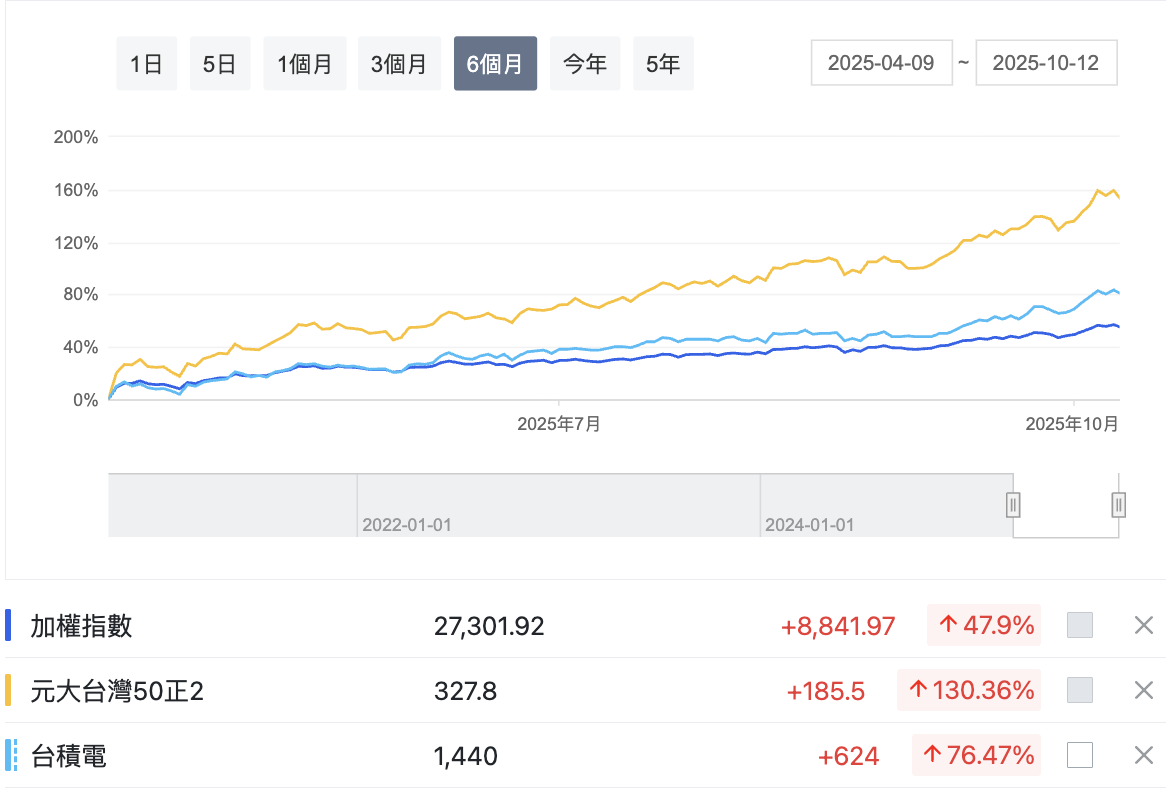Select the 6個月 range button

495,64
